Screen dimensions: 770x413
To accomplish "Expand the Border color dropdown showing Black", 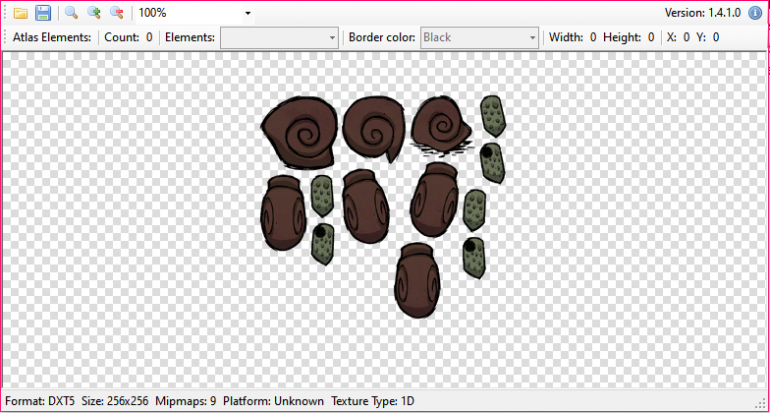I will (x=532, y=38).
